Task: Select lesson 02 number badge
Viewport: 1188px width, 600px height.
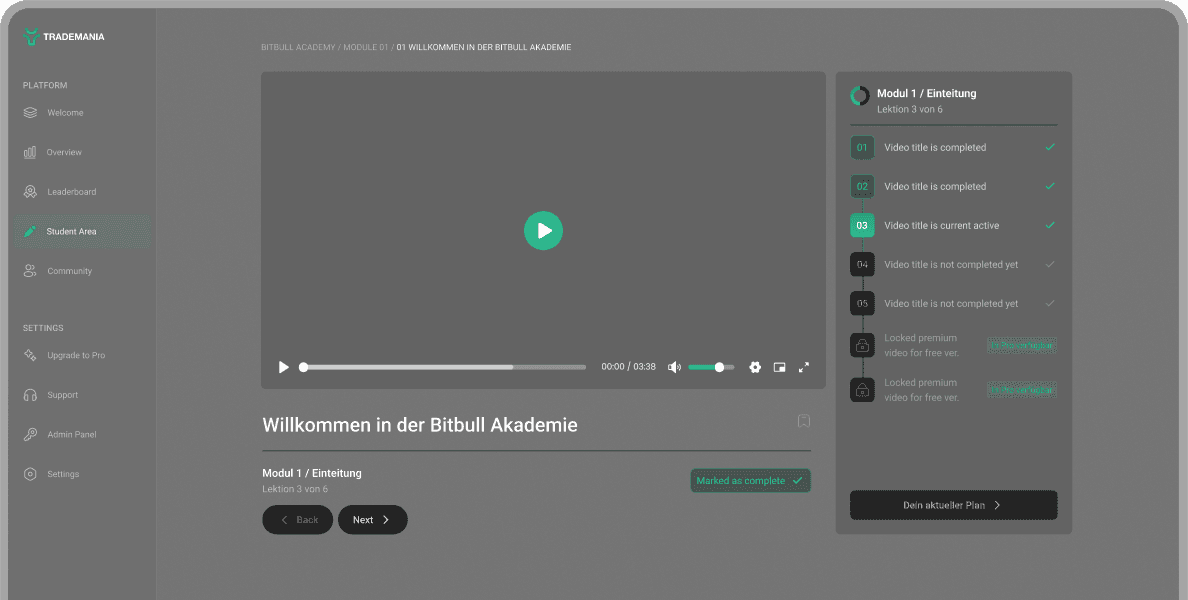Action: point(862,186)
